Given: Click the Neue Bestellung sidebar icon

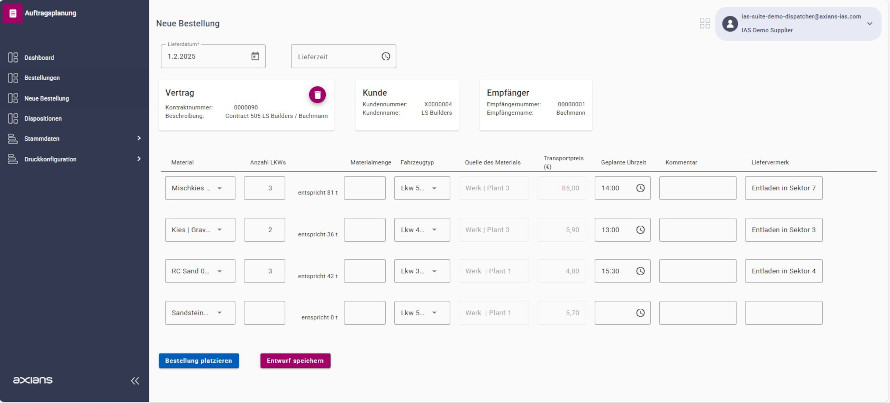Looking at the screenshot, I should (13, 98).
